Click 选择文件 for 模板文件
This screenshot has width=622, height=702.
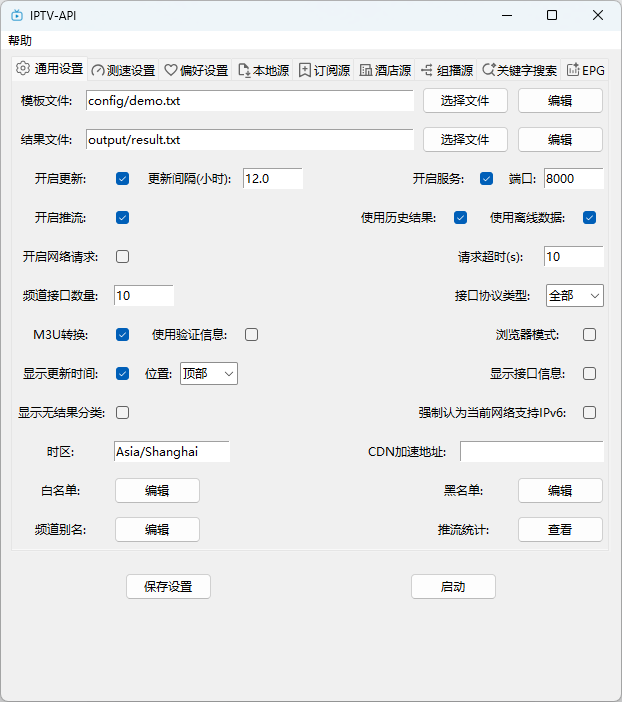tap(465, 101)
